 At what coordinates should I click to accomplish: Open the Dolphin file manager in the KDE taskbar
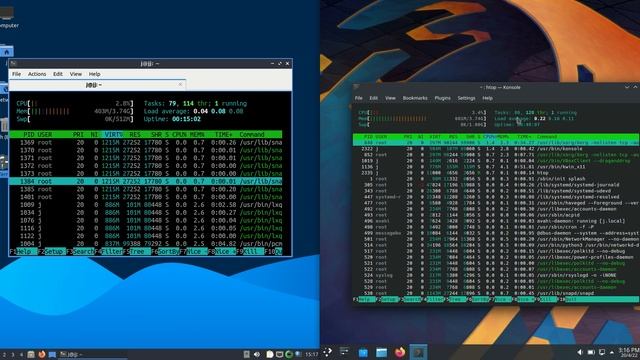click(381, 352)
